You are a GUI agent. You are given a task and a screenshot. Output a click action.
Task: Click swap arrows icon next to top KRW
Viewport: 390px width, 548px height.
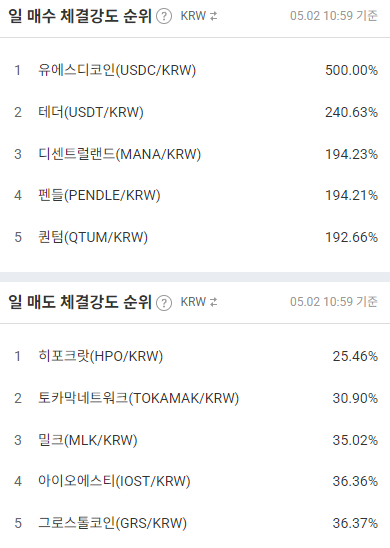[x=213, y=16]
